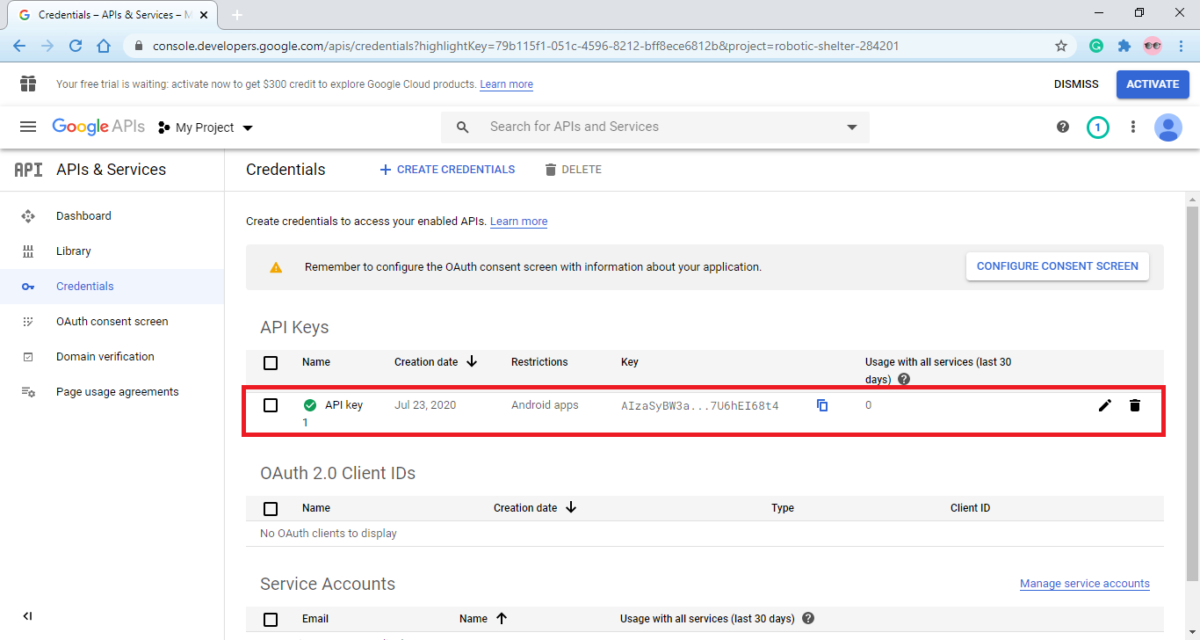Expand the My Project selector dropdown
This screenshot has width=1200, height=640.
[x=206, y=128]
